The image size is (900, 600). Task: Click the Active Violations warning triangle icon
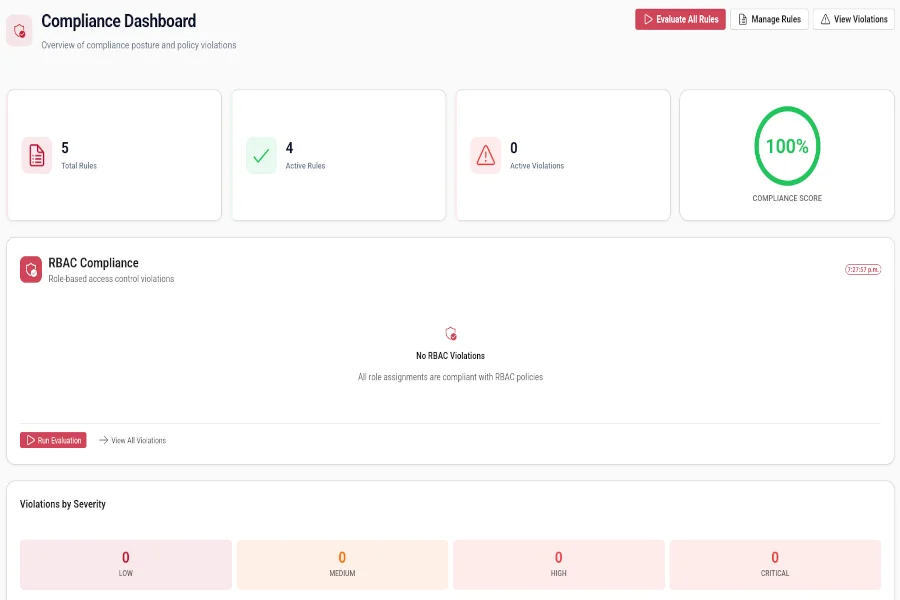(x=485, y=155)
